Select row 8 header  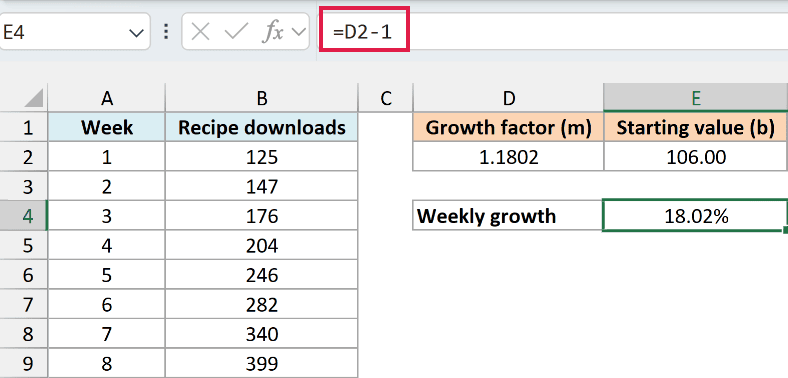coord(24,334)
